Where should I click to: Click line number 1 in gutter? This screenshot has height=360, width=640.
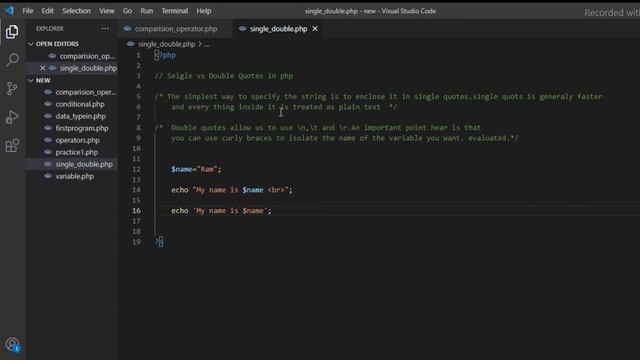[x=138, y=55]
